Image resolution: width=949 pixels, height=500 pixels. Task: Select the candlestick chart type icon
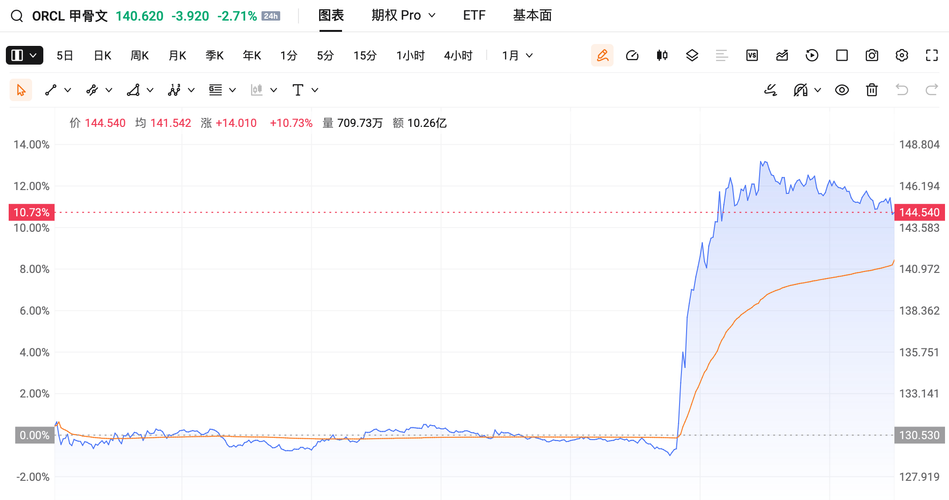tap(662, 55)
